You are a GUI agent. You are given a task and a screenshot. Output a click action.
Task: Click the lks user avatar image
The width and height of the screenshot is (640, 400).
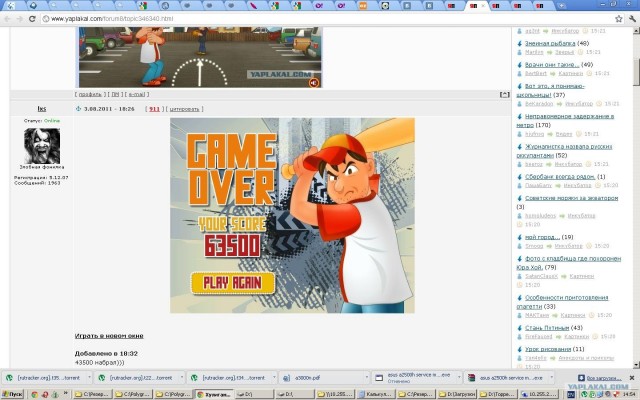(42, 146)
